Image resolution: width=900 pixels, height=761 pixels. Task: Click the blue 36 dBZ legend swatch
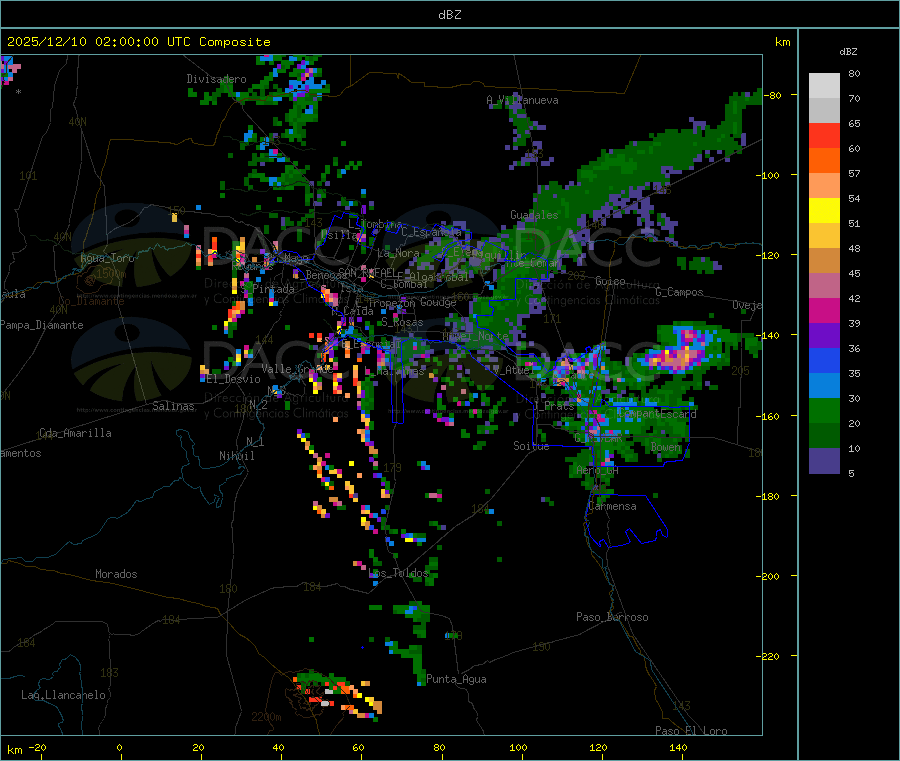pos(824,360)
